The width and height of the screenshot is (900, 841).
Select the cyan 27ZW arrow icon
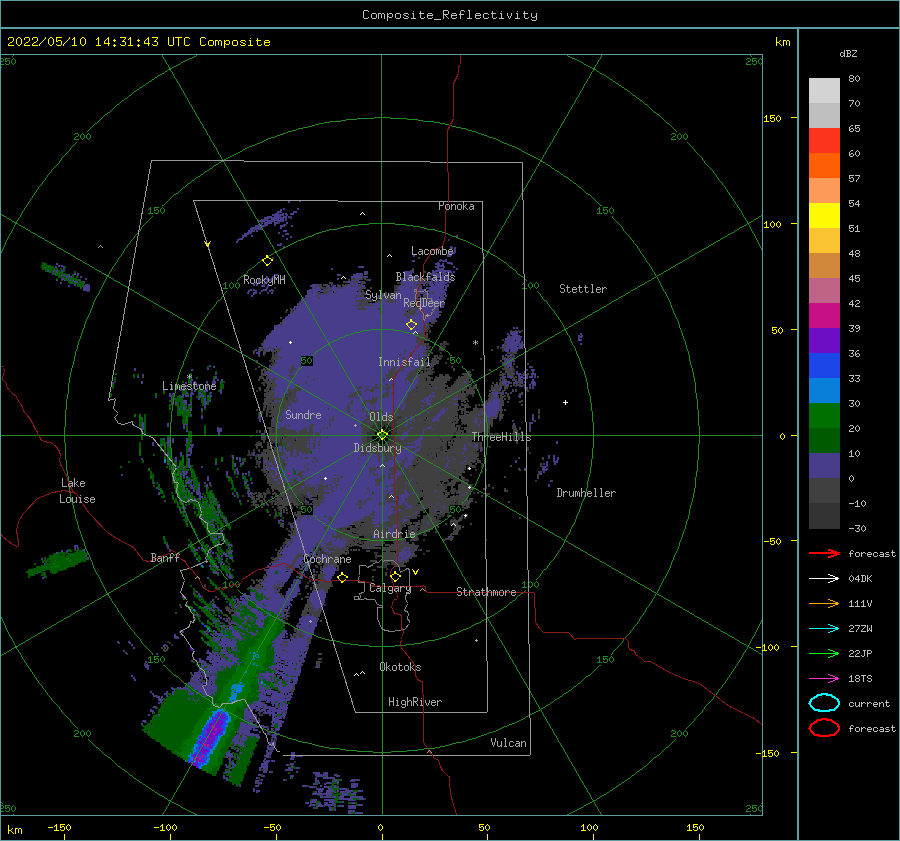(824, 628)
